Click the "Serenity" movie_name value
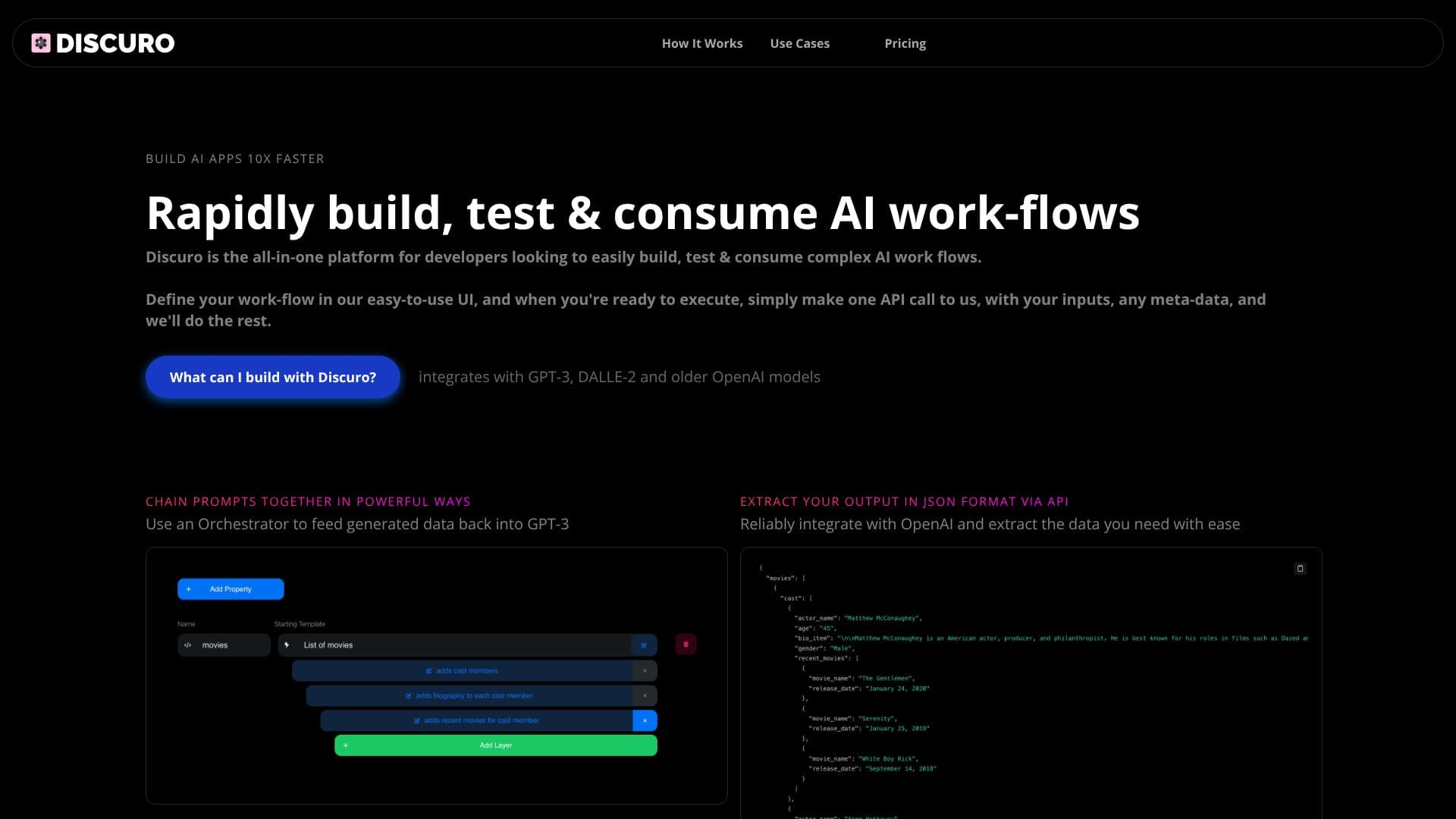The height and width of the screenshot is (819, 1456). [x=877, y=719]
